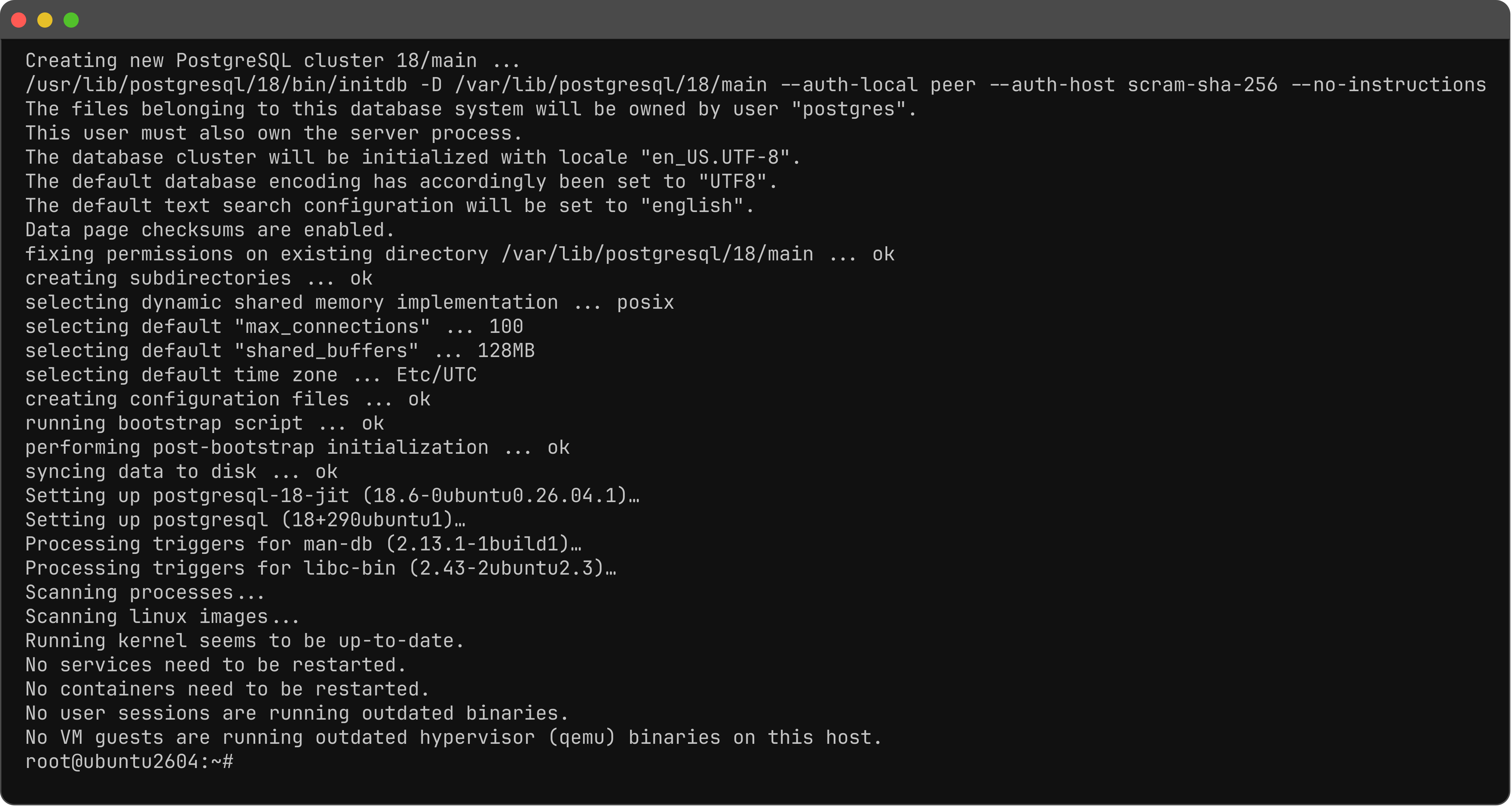The image size is (1512, 807).
Task: Click the 'posix' shared memory value
Action: (x=645, y=302)
